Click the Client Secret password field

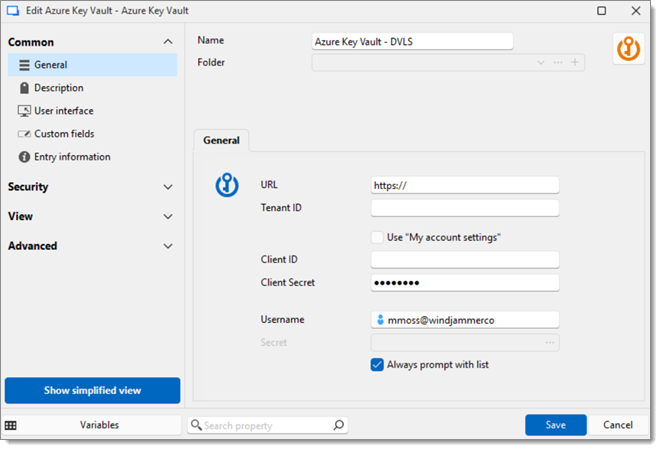[x=465, y=283]
